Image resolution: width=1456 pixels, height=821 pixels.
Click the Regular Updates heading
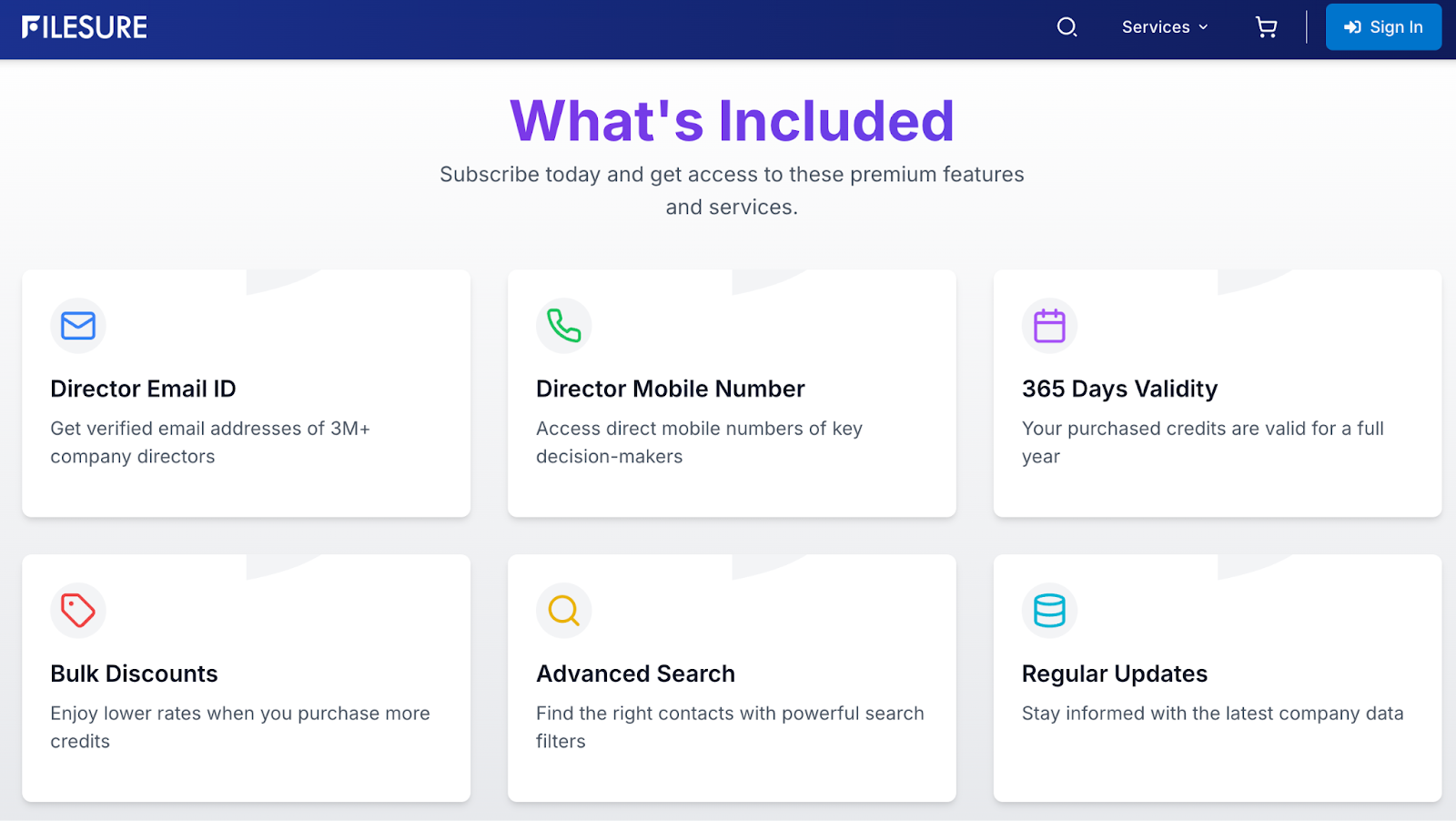[1114, 674]
